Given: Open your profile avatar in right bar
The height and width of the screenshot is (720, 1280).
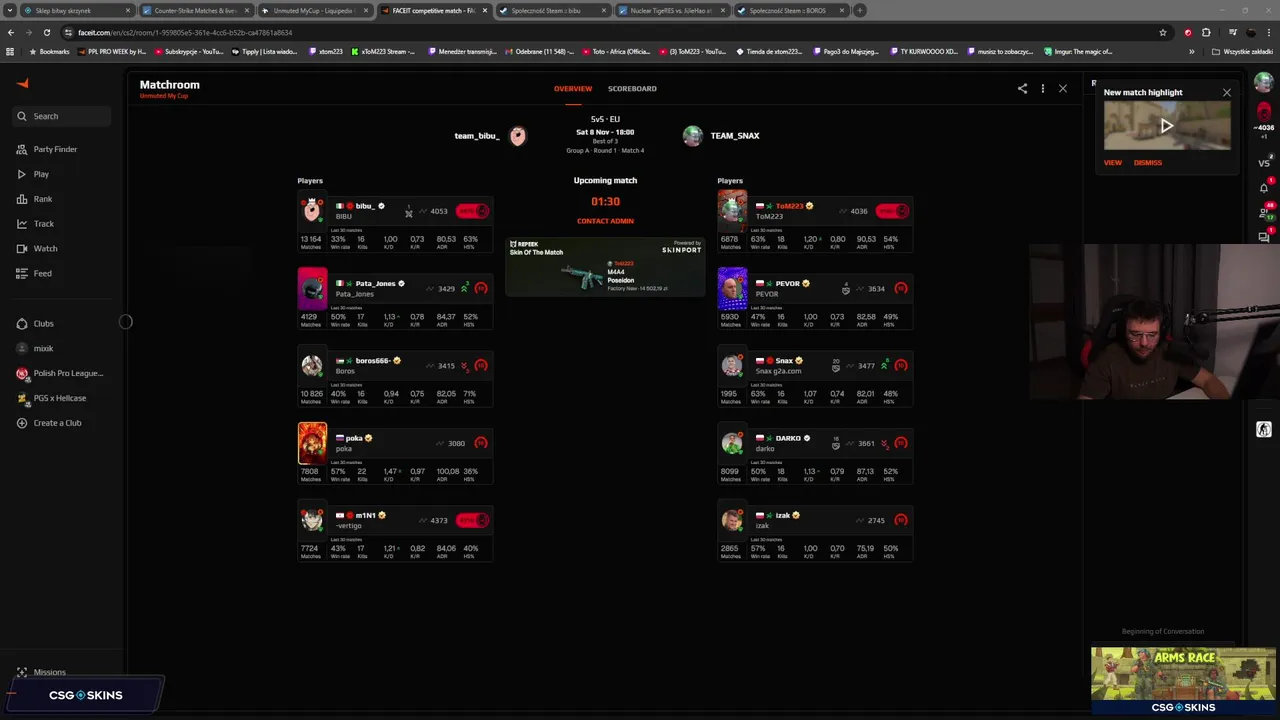Looking at the screenshot, I should [1264, 84].
